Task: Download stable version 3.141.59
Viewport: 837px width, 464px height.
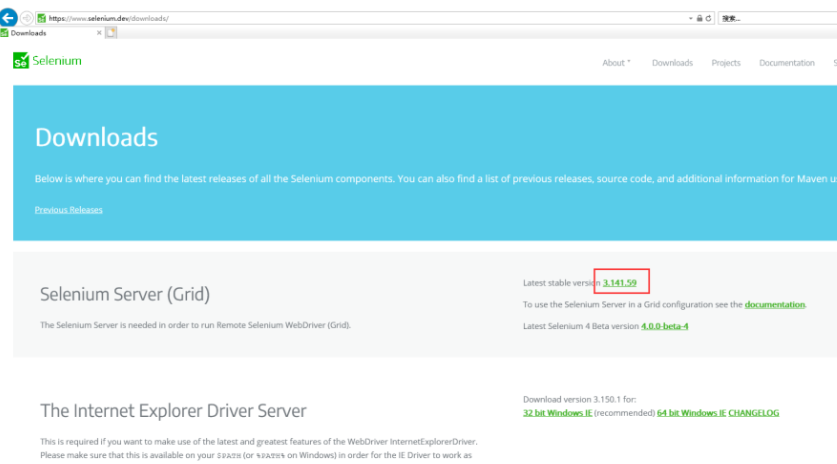Action: point(620,282)
